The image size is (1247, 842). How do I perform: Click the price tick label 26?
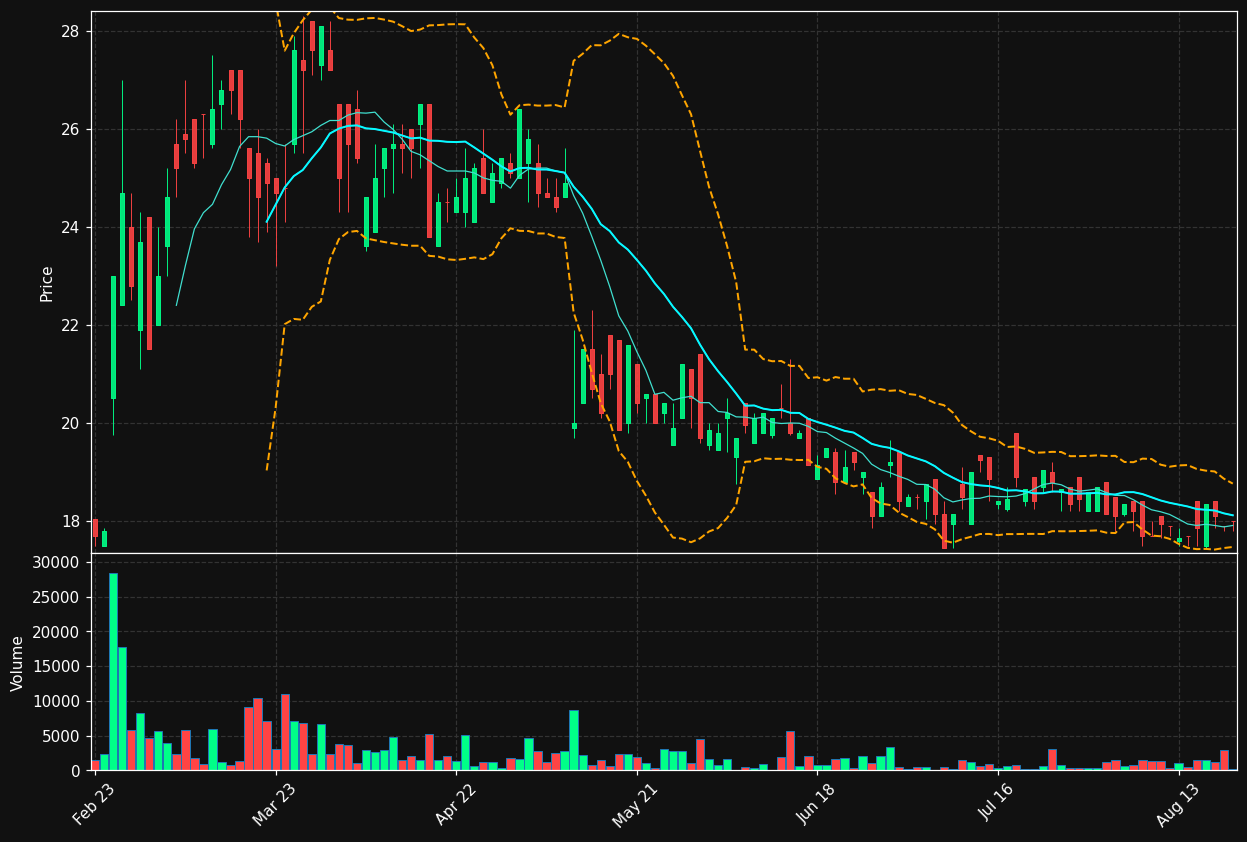[x=70, y=130]
